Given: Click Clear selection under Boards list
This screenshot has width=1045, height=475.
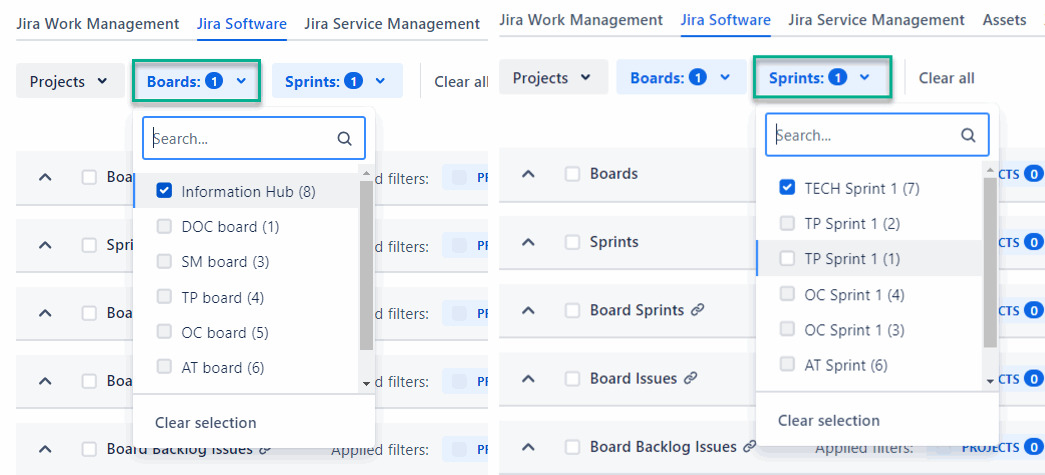Looking at the screenshot, I should (x=205, y=423).
